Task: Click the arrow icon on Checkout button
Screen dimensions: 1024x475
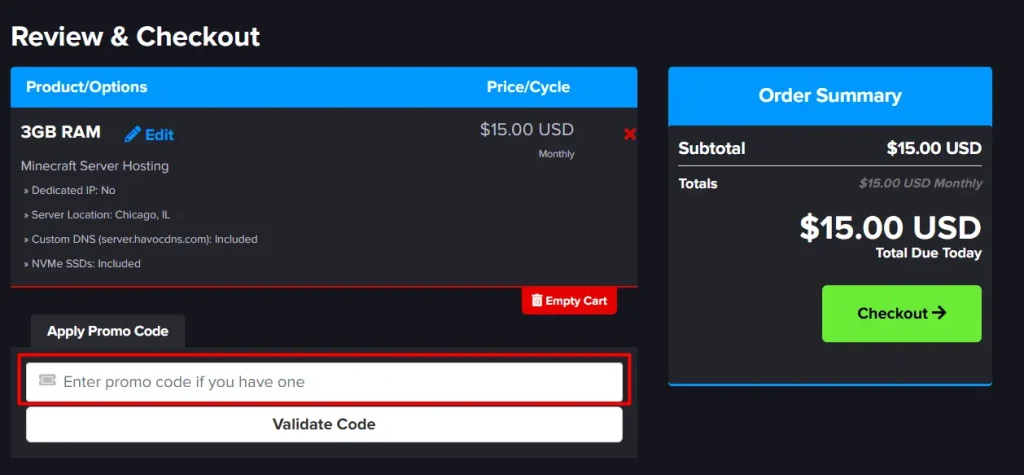Action: [x=938, y=313]
